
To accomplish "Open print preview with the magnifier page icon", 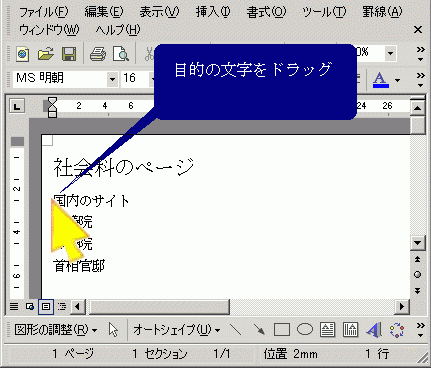I will tap(121, 54).
